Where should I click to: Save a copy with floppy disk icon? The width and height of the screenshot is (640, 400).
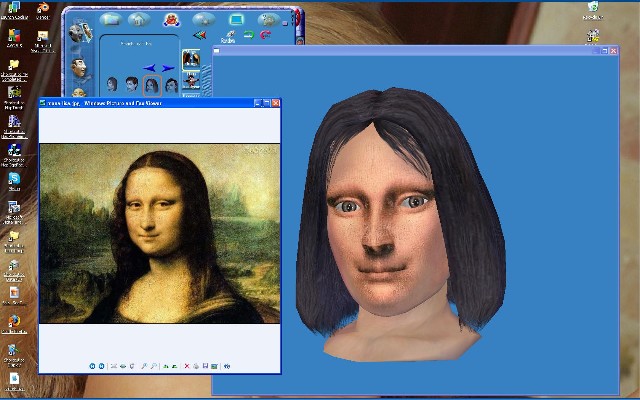pyautogui.click(x=205, y=366)
